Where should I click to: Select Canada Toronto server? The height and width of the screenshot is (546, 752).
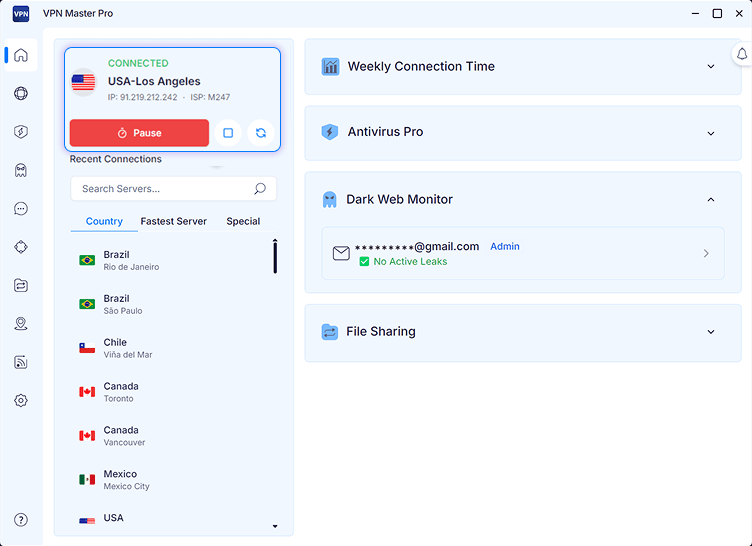[x=172, y=392]
